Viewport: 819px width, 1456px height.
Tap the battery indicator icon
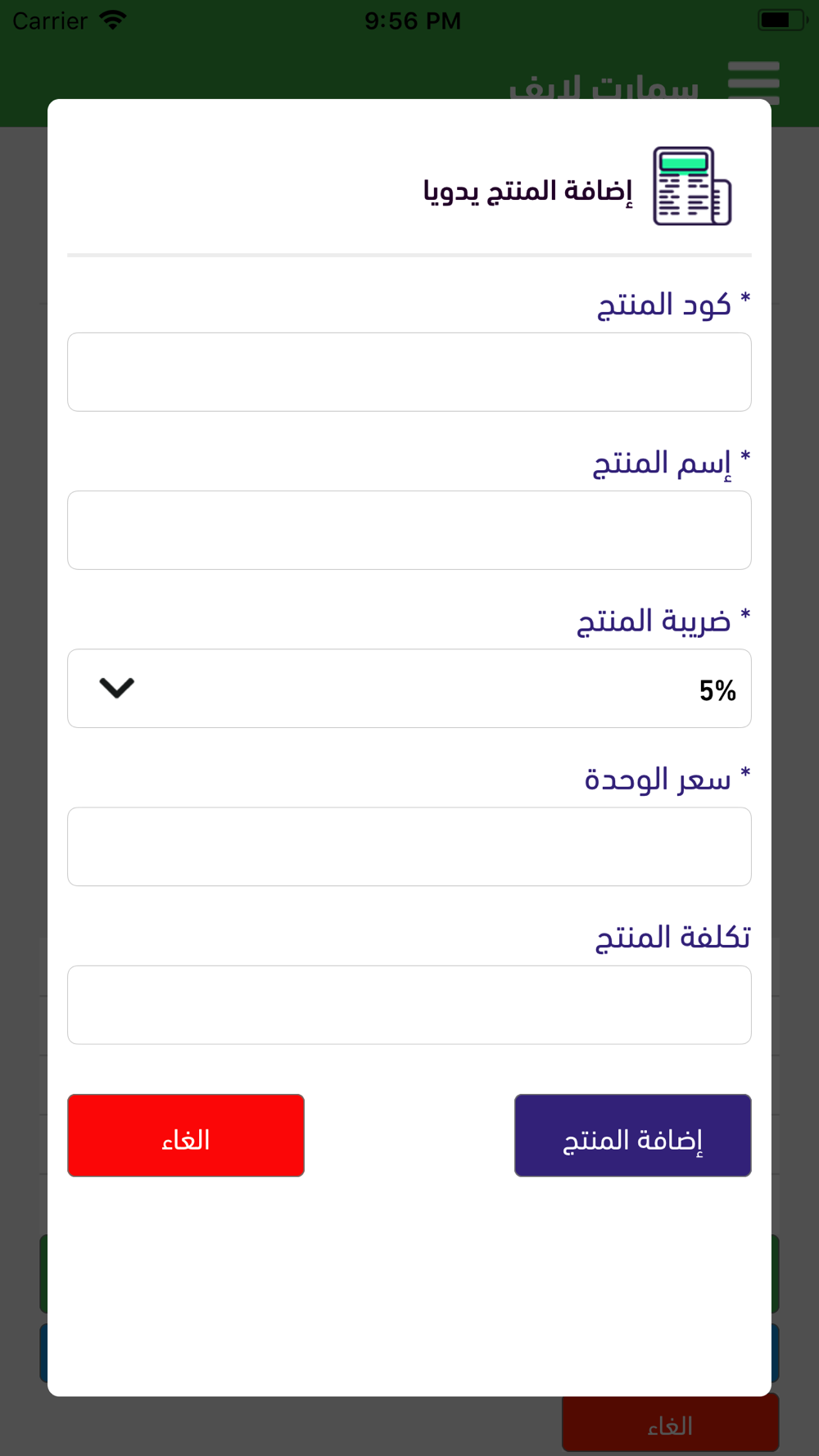(x=782, y=20)
